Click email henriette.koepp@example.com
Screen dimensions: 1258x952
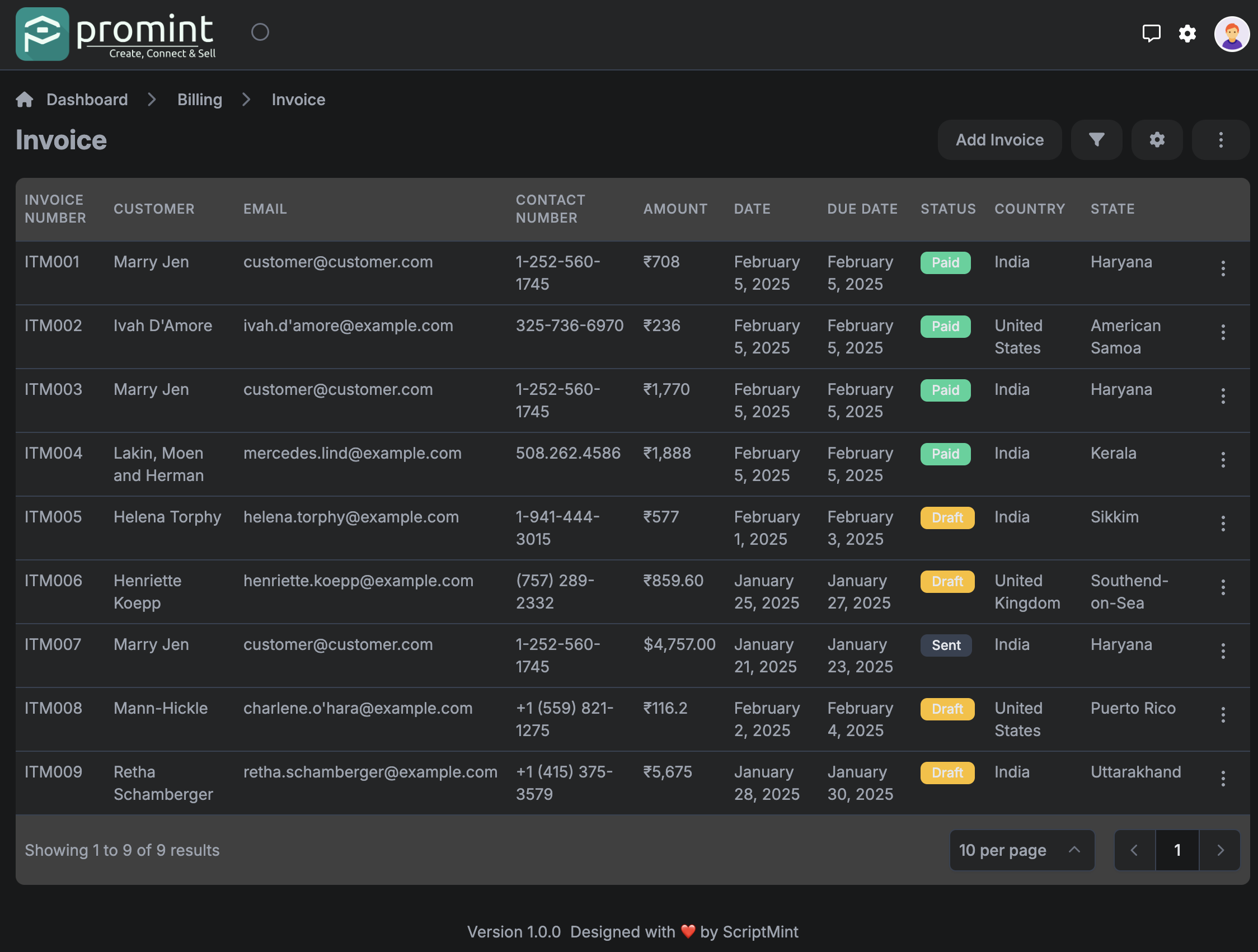click(x=358, y=580)
